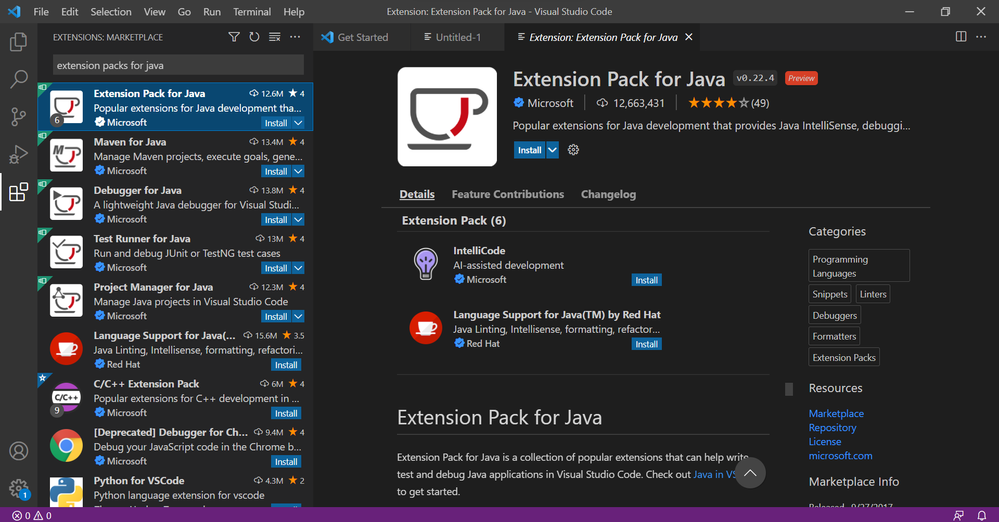The image size is (999, 522).
Task: Show errors and warnings in status bar
Action: (x=32, y=516)
